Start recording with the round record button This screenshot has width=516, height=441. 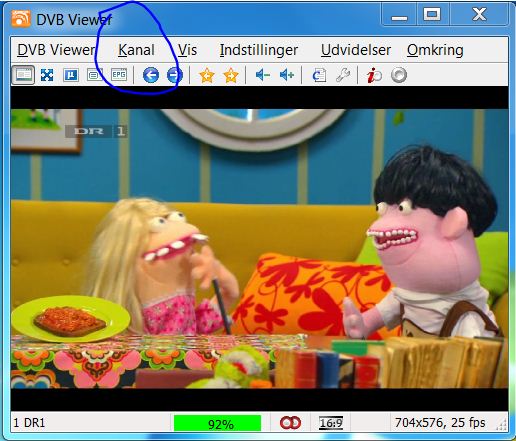coord(399,75)
